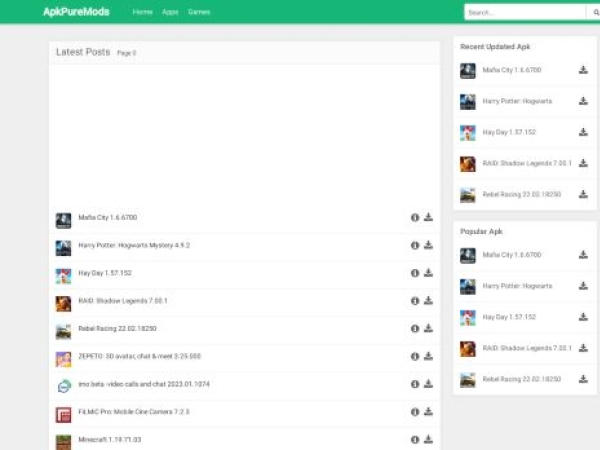The height and width of the screenshot is (450, 600).
Task: Download Mafia City in Recent Updated Apk
Action: coord(583,71)
